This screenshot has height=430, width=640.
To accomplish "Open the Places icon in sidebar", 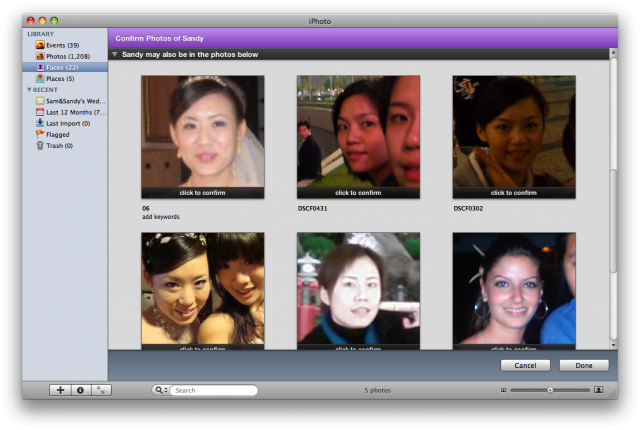I will coord(40,78).
